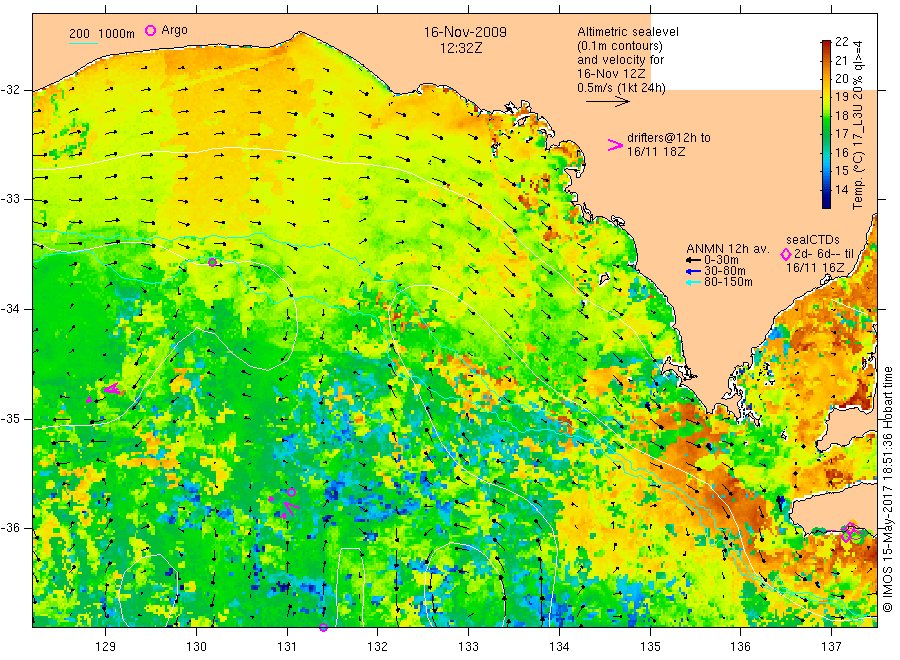Viewport: 900px width, 660px height.
Task: Click the 14 degree end of colorbar
Action: [827, 204]
